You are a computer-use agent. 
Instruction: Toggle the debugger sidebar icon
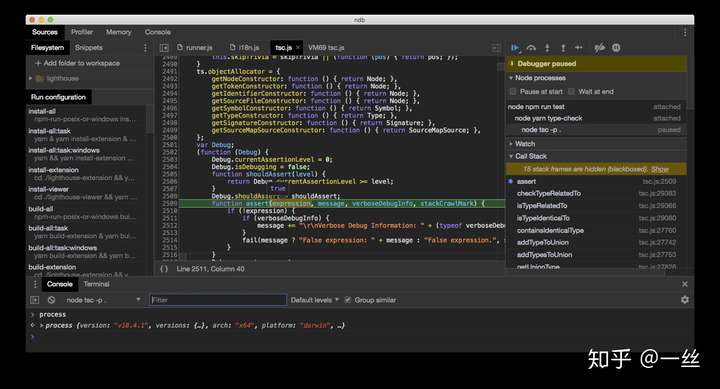[496, 48]
